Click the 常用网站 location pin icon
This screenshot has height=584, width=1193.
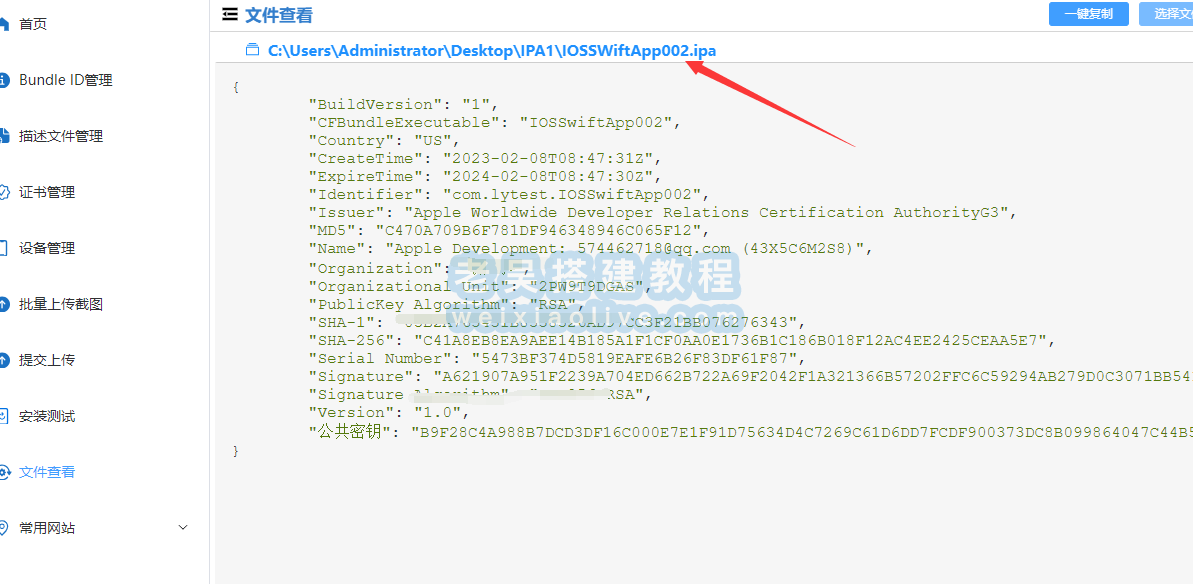[x=4, y=528]
